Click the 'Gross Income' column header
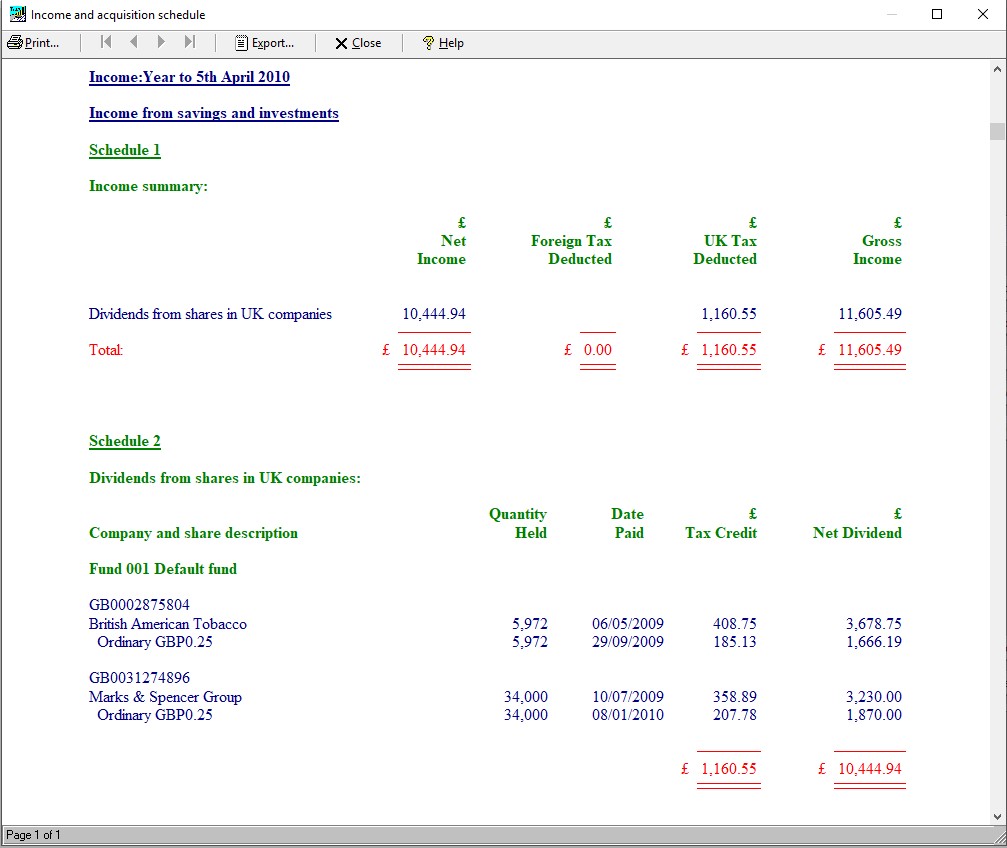Screen dimensions: 1007x848 click(x=877, y=250)
